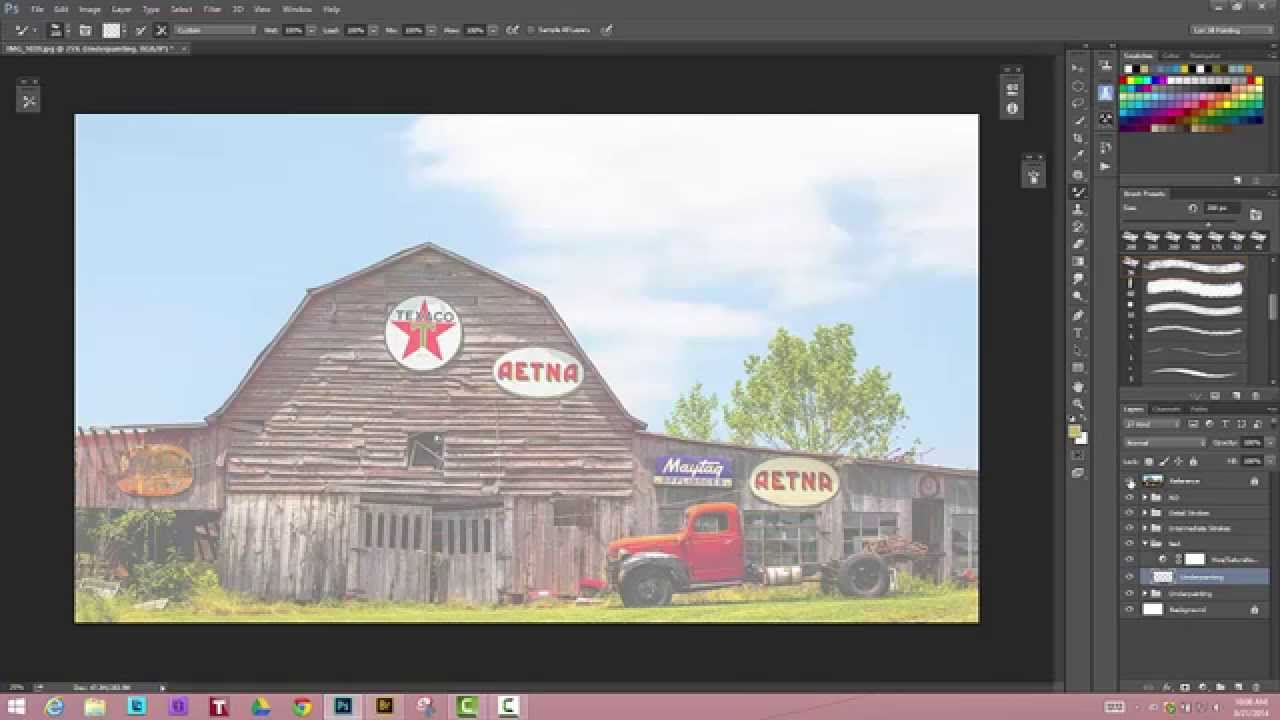Add a layer mask from the Layers panel
Viewport: 1280px width, 720px height.
click(1185, 687)
